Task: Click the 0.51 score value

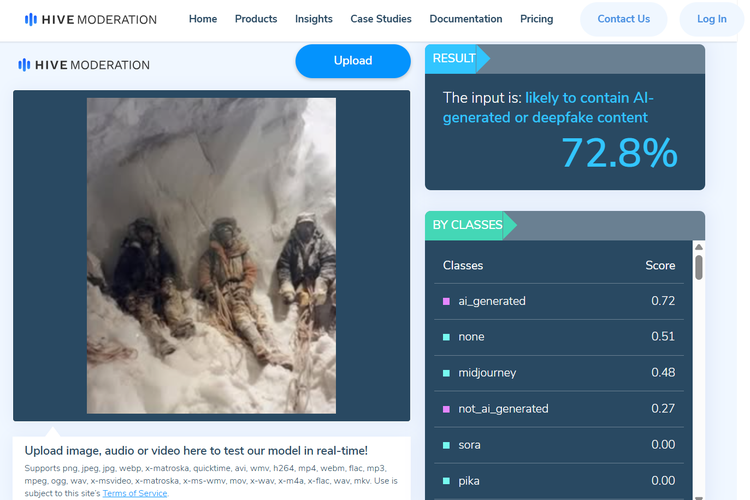Action: [x=663, y=337]
